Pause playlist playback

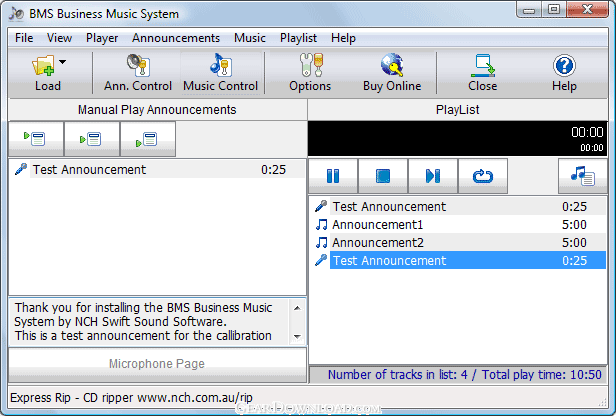tap(333, 176)
